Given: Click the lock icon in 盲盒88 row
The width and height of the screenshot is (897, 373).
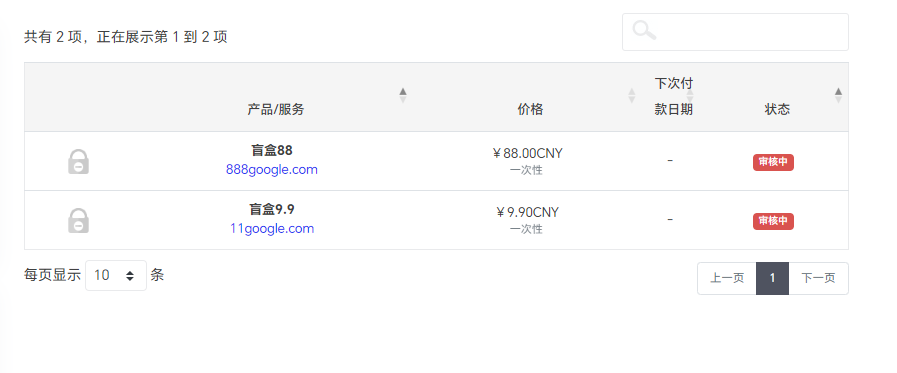Looking at the screenshot, I should pyautogui.click(x=78, y=161).
